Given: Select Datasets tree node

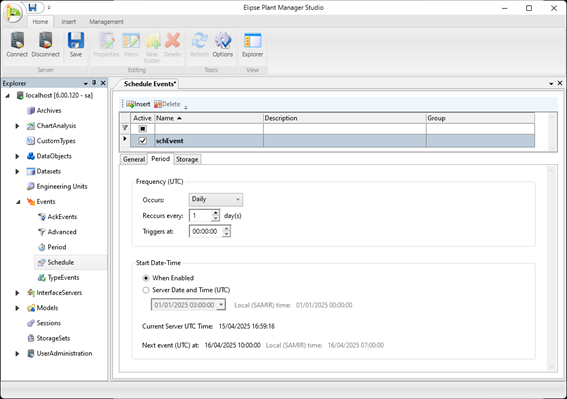Looking at the screenshot, I should click(x=48, y=171).
